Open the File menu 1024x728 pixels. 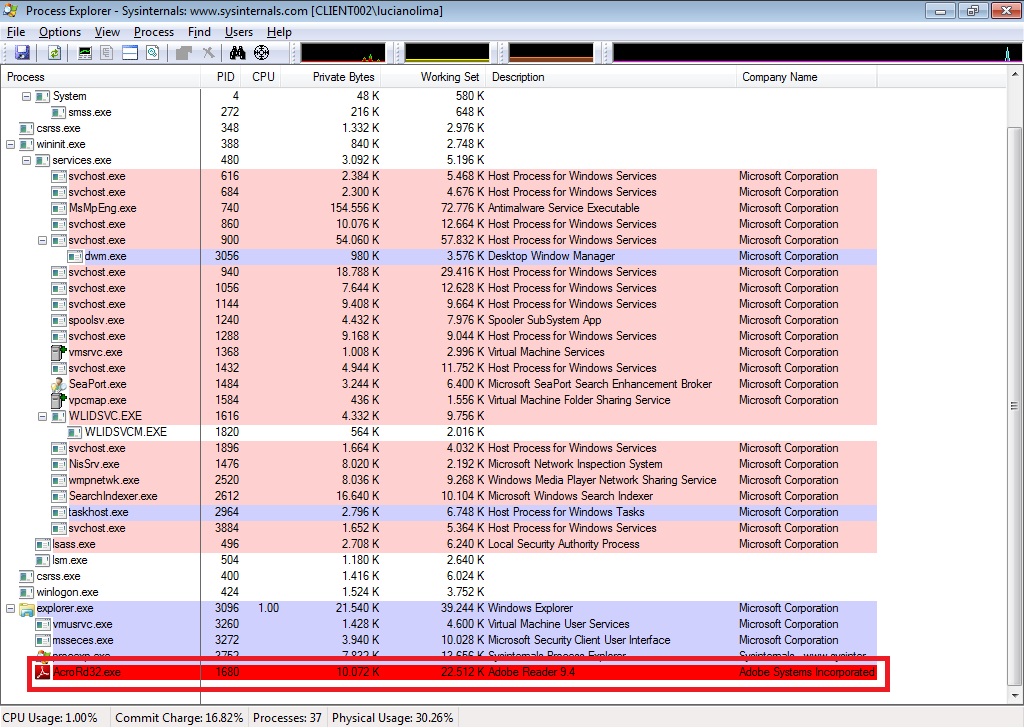(x=16, y=32)
